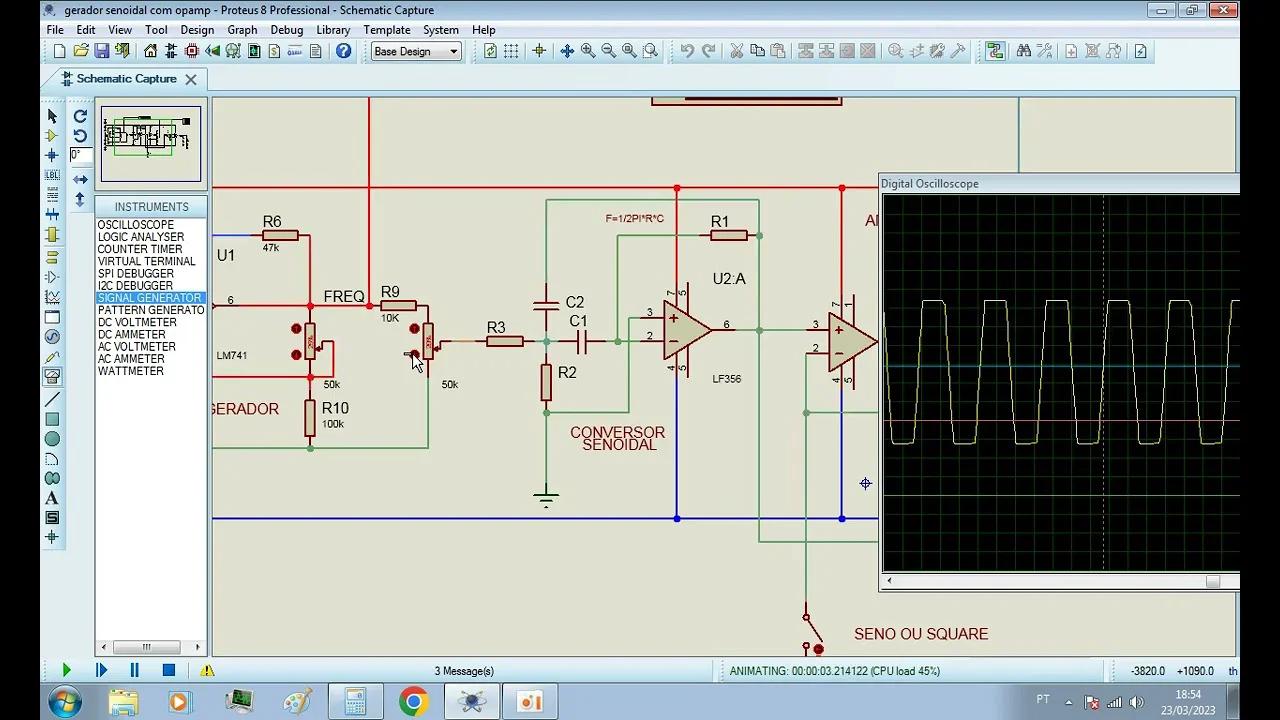This screenshot has width=1280, height=720.
Task: Open the Debug menu
Action: point(286,30)
